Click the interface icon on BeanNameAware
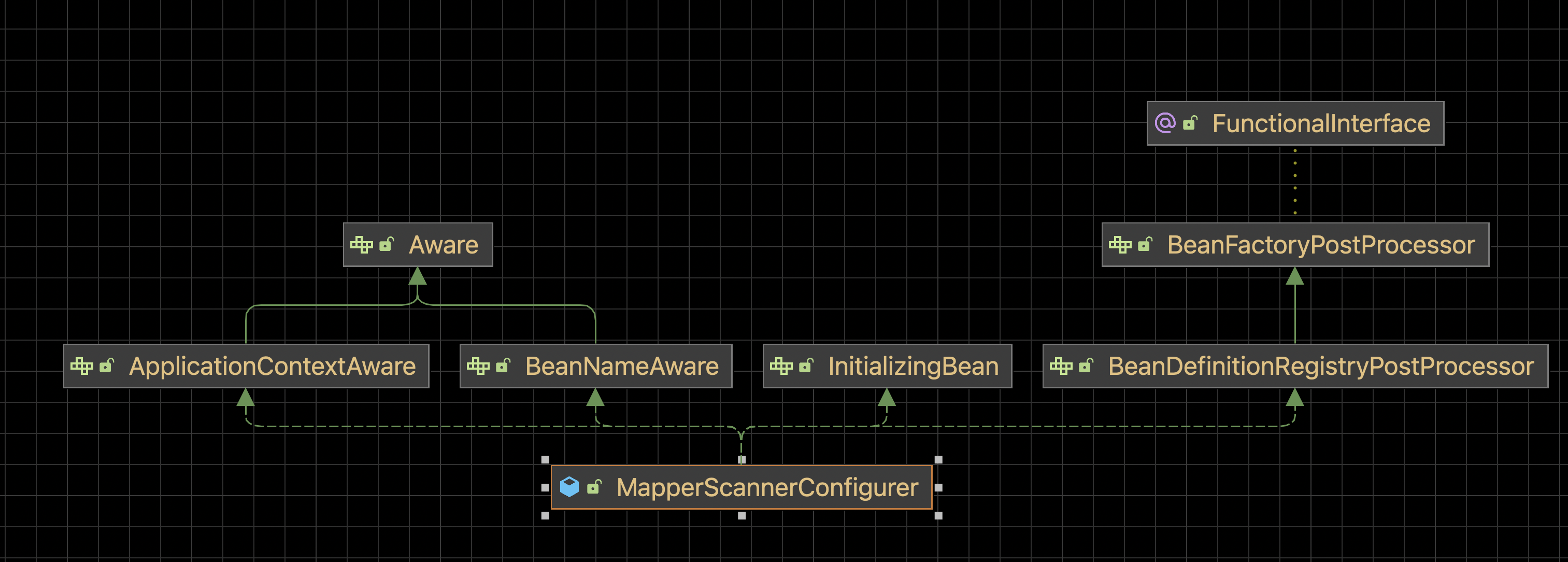The width and height of the screenshot is (1568, 562). point(478,366)
